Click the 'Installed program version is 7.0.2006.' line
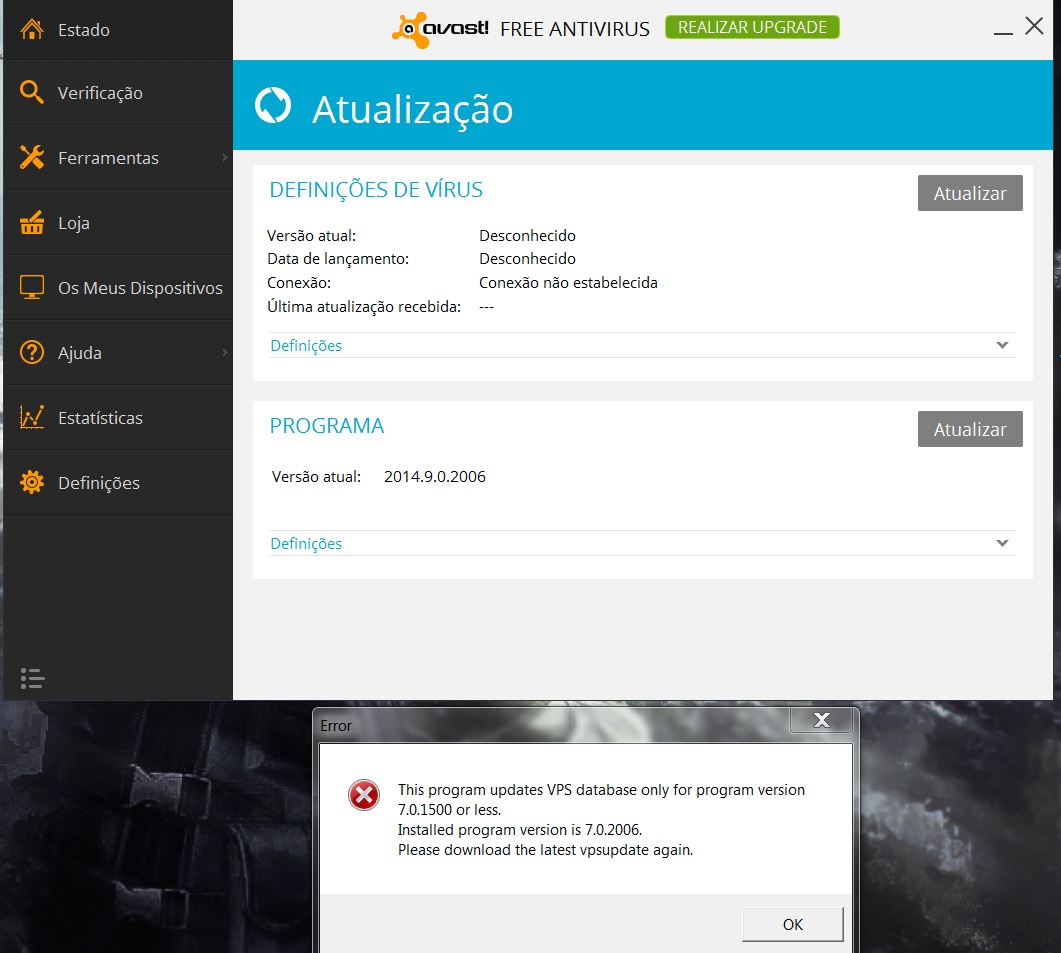Image resolution: width=1061 pixels, height=953 pixels. (x=520, y=830)
